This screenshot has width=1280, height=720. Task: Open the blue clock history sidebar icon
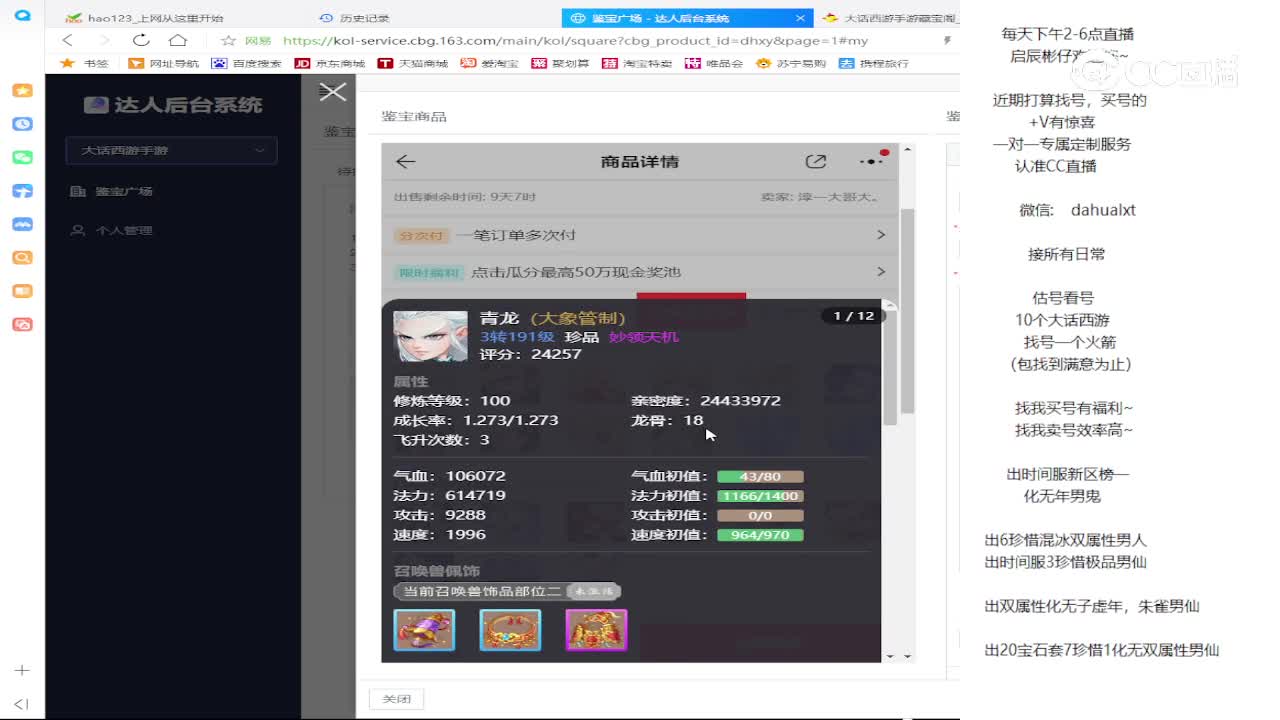click(x=22, y=124)
